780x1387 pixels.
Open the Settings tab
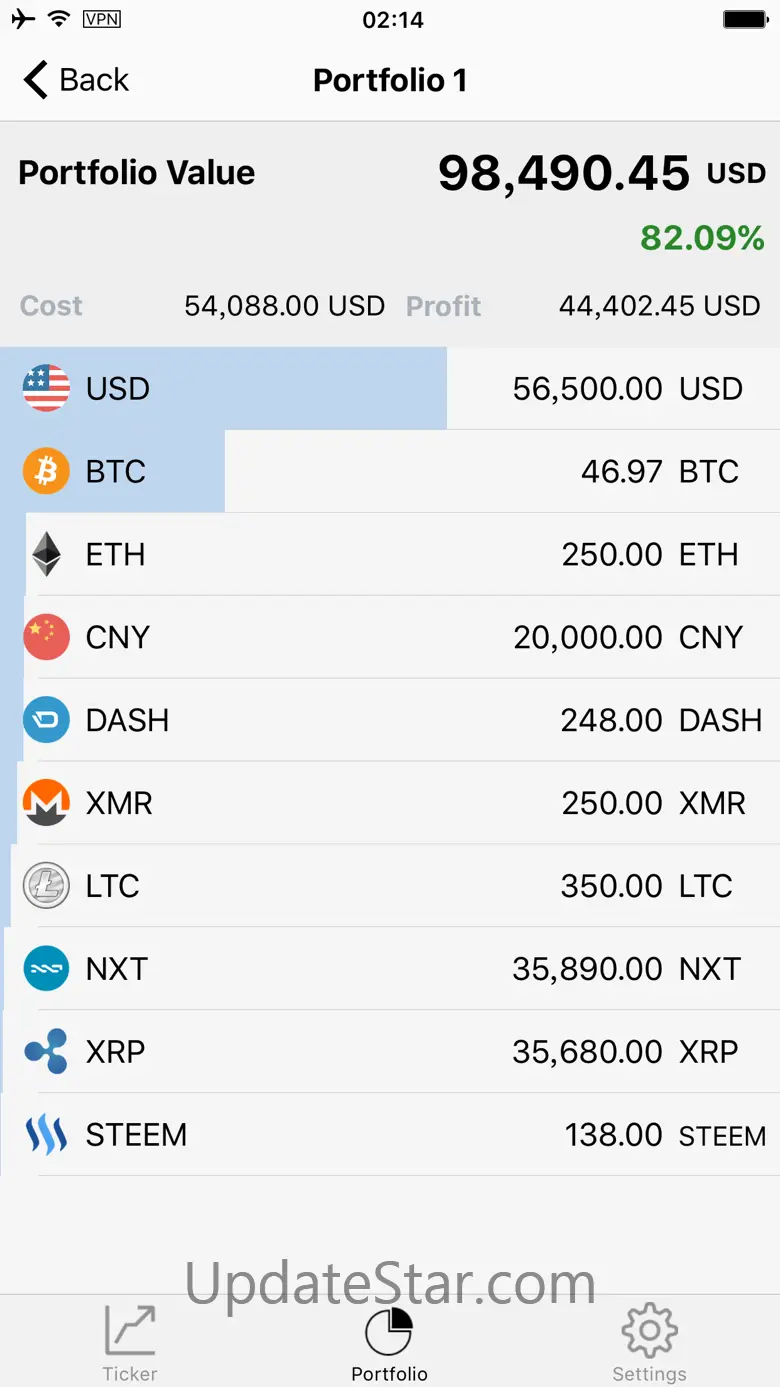[x=649, y=1343]
